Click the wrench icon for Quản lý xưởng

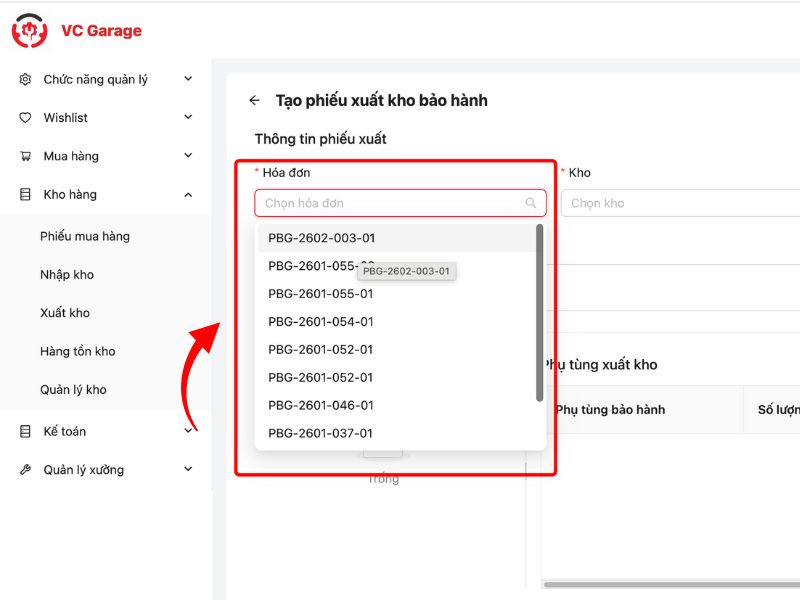(25, 470)
